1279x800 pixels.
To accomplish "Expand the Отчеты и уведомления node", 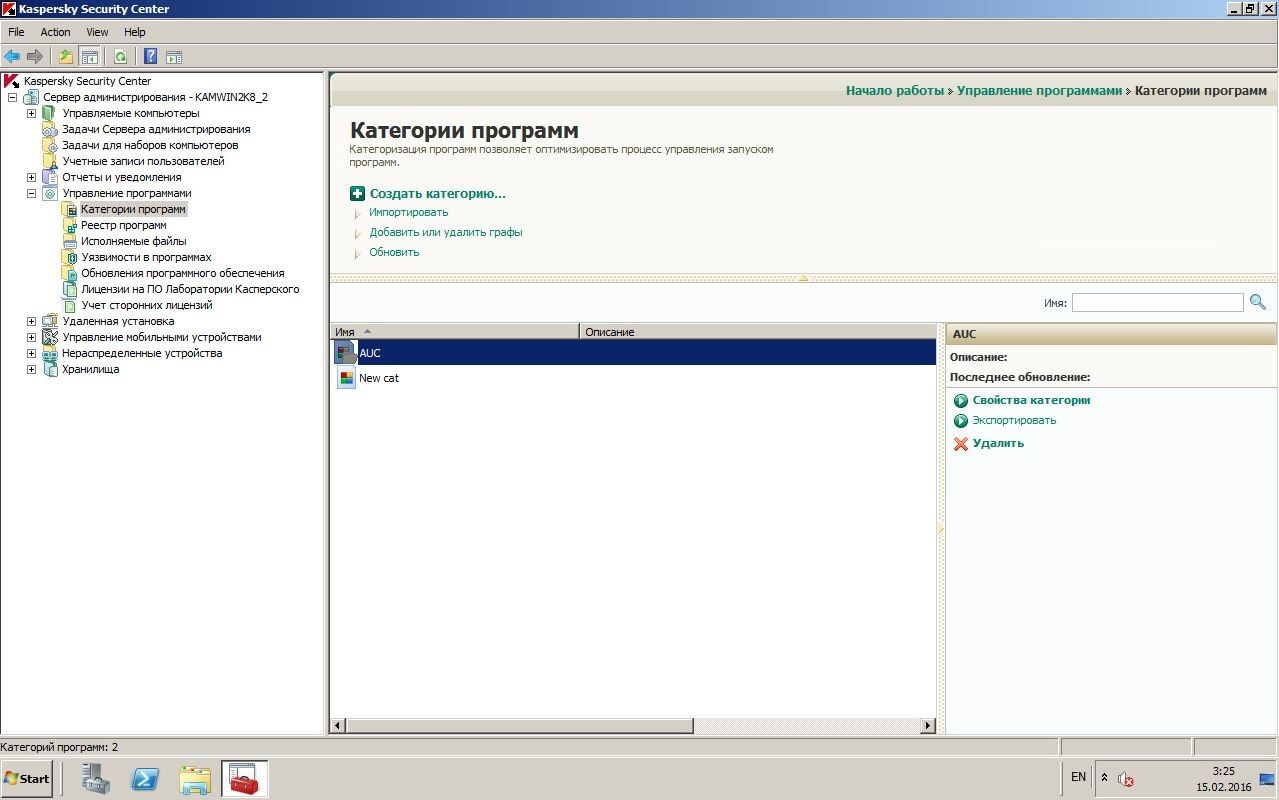I will 31,177.
